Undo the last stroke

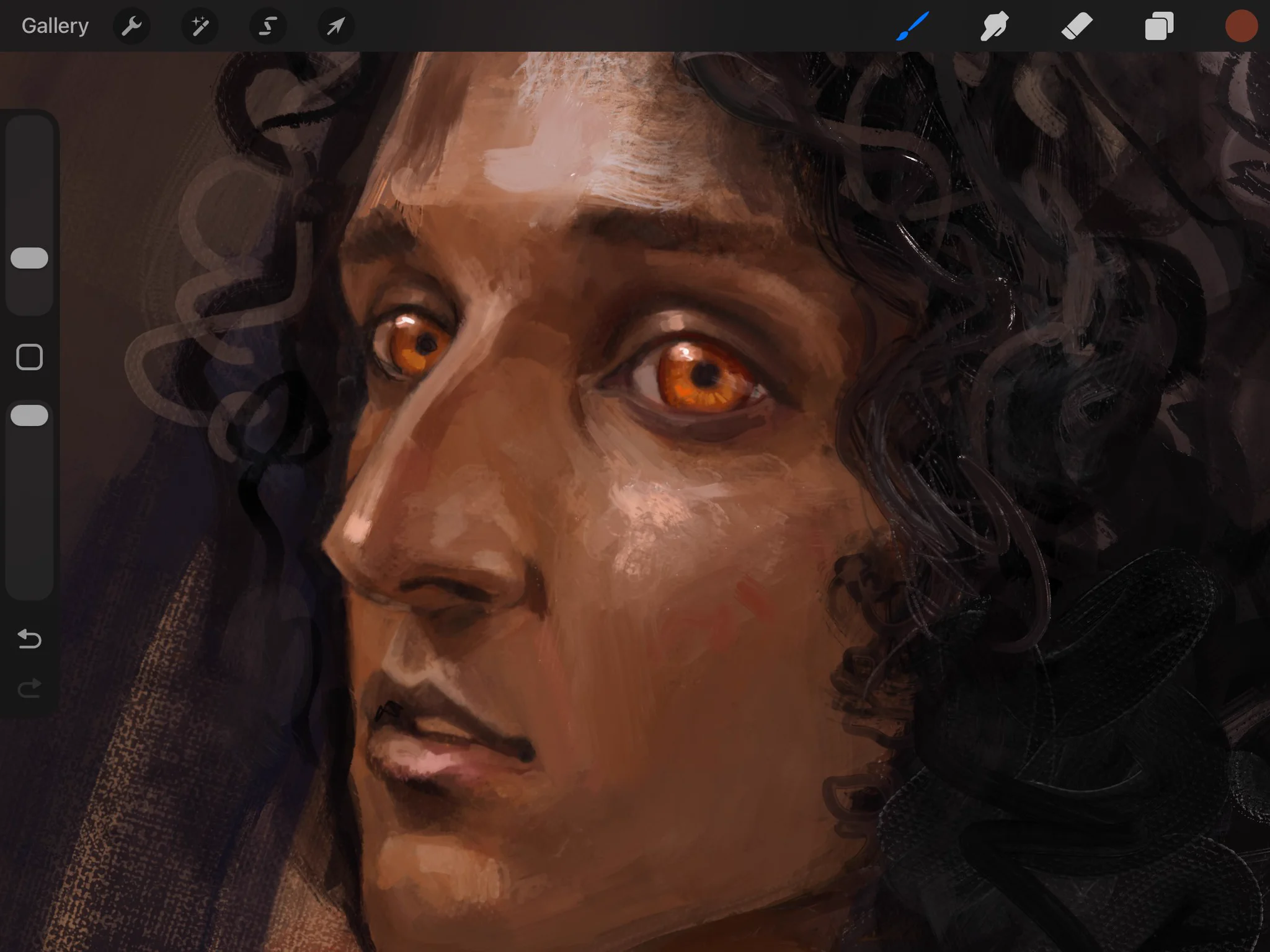click(x=29, y=638)
